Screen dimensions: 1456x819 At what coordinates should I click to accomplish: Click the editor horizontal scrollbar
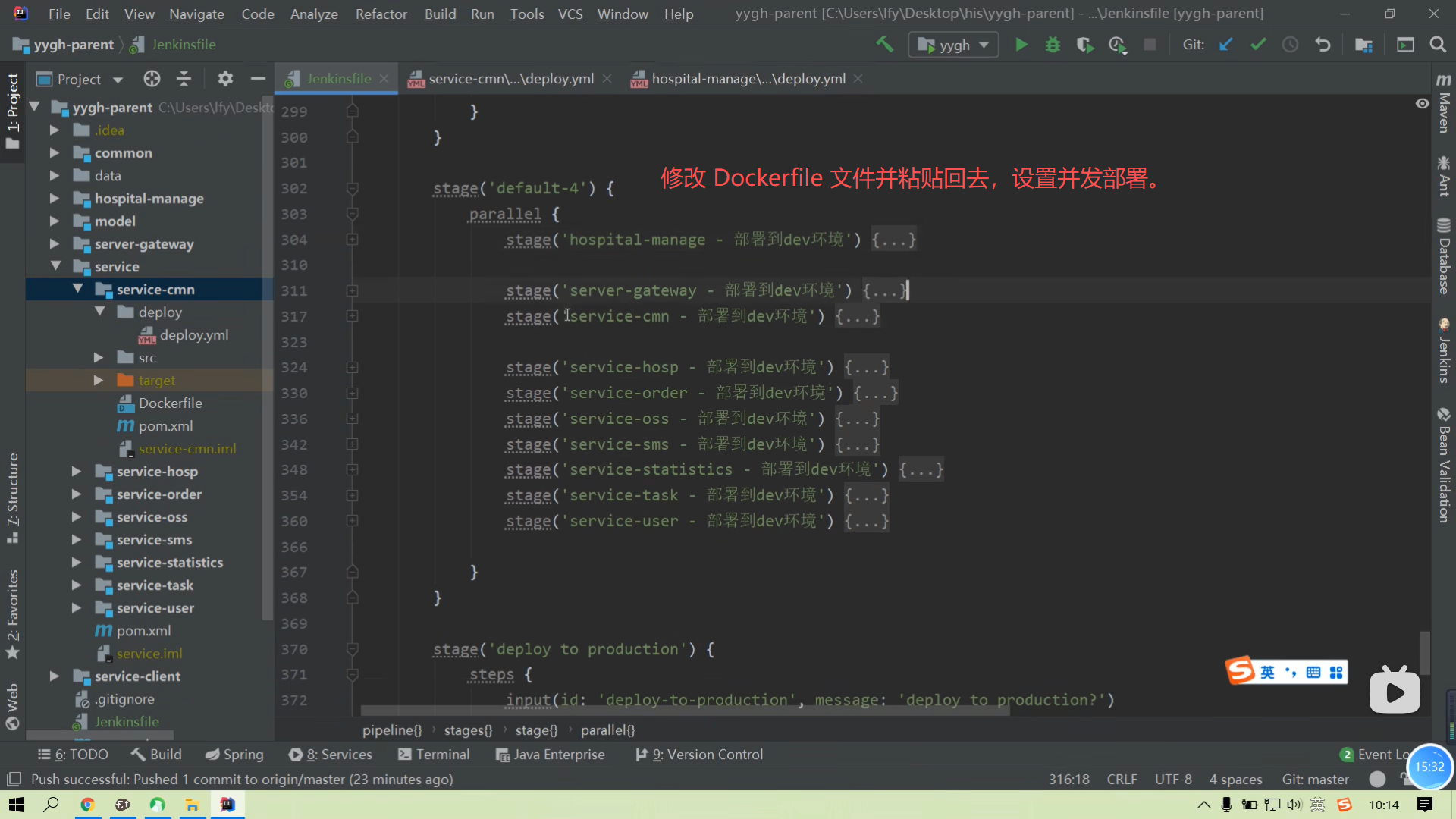click(685, 711)
